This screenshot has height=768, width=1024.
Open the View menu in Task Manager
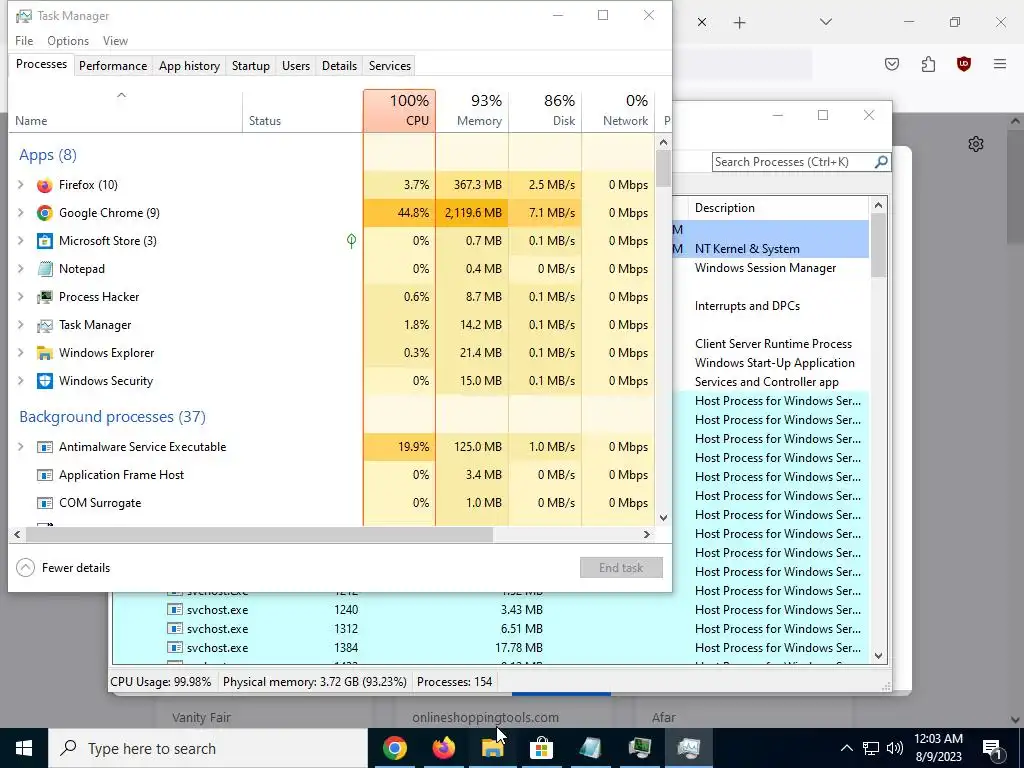(x=115, y=40)
